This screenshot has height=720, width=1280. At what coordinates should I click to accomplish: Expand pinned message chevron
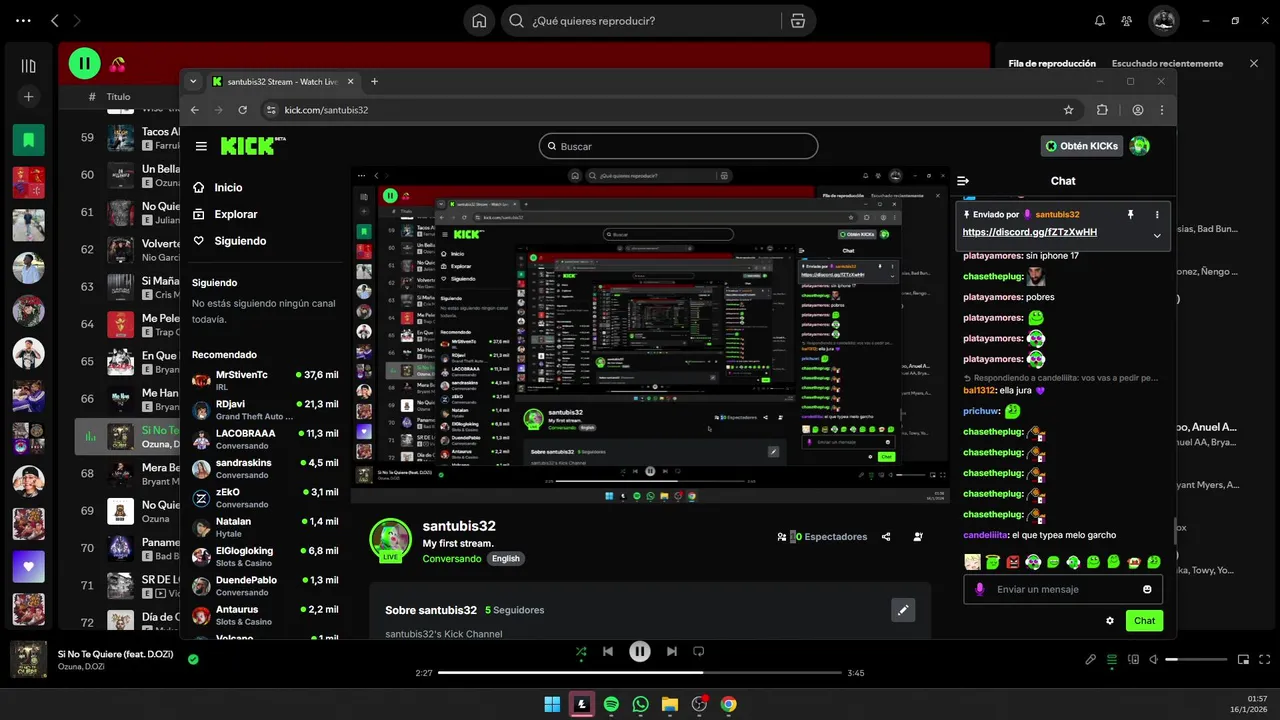1157,236
